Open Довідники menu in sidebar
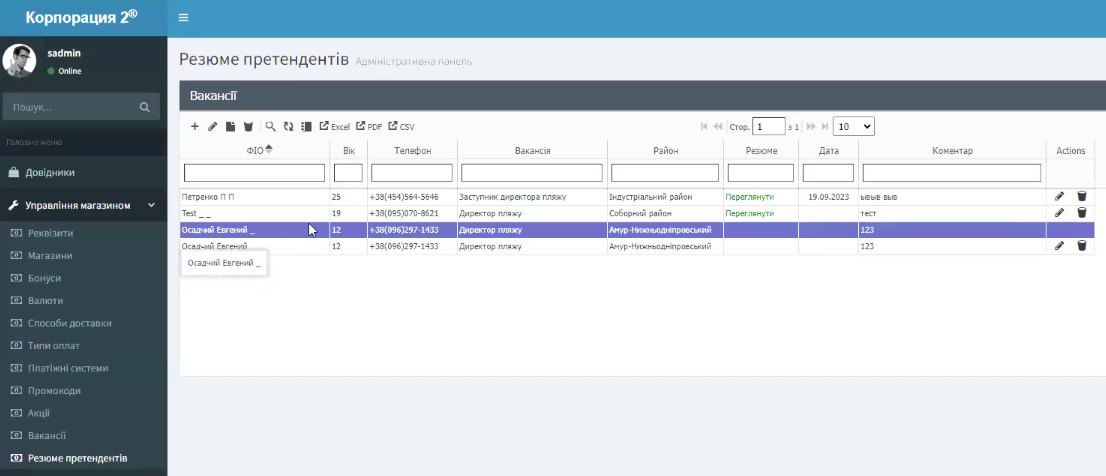The height and width of the screenshot is (476, 1106). [x=83, y=172]
